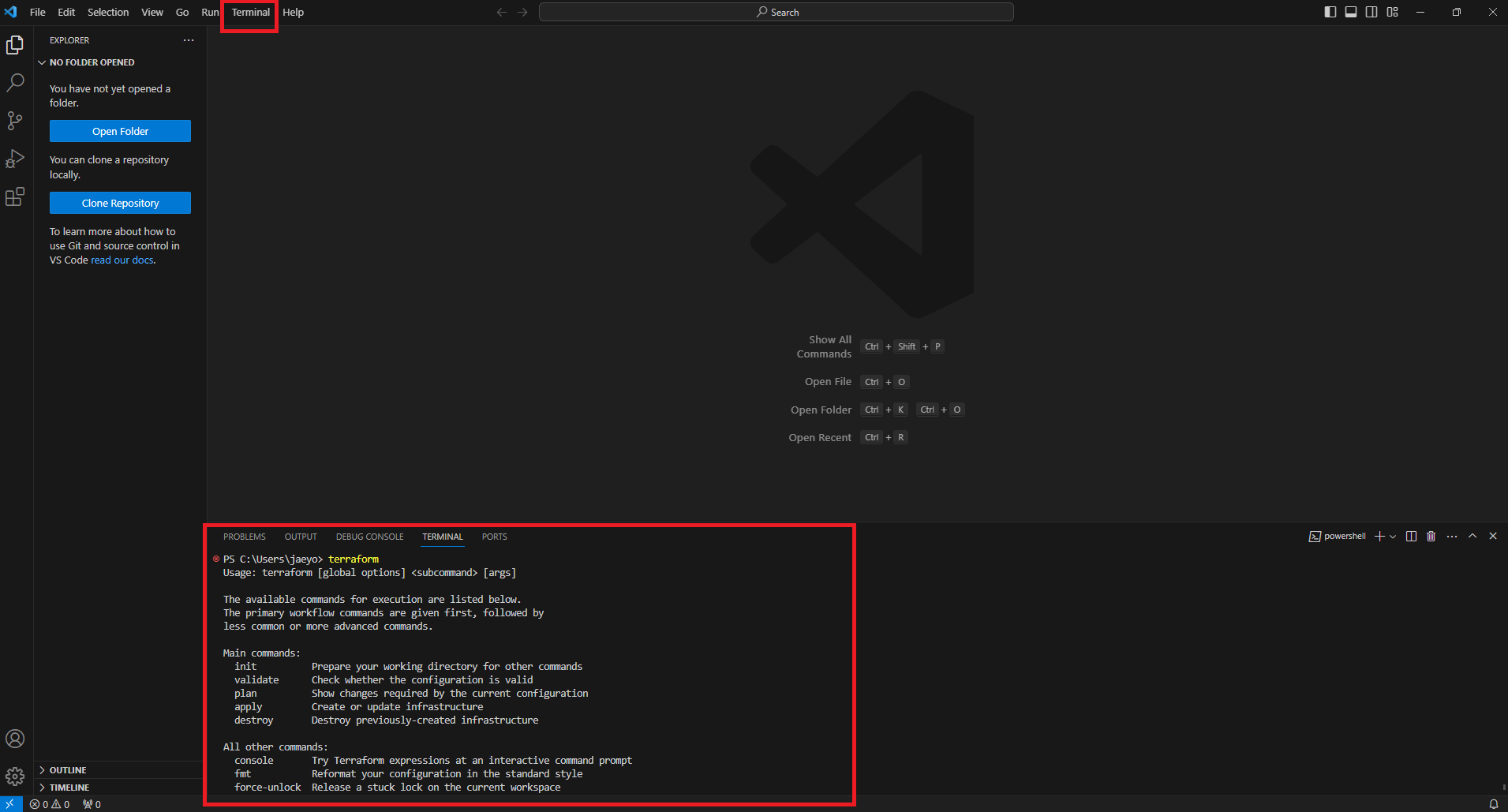Click the terminal prompt line with terraform
This screenshot has width=1508, height=812.
pyautogui.click(x=301, y=559)
